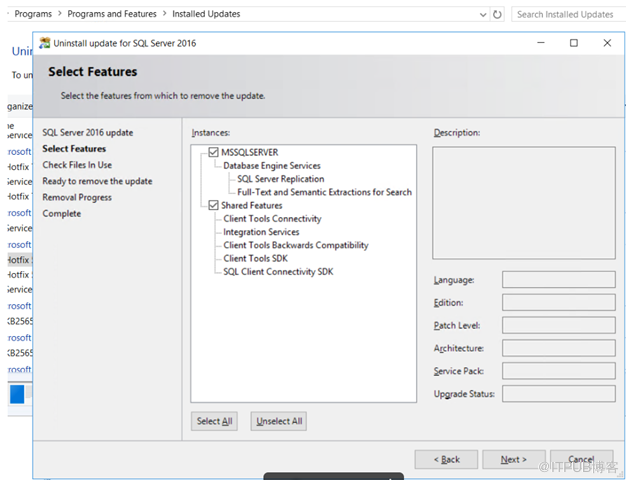Maximize the Uninstall update window

tap(574, 43)
